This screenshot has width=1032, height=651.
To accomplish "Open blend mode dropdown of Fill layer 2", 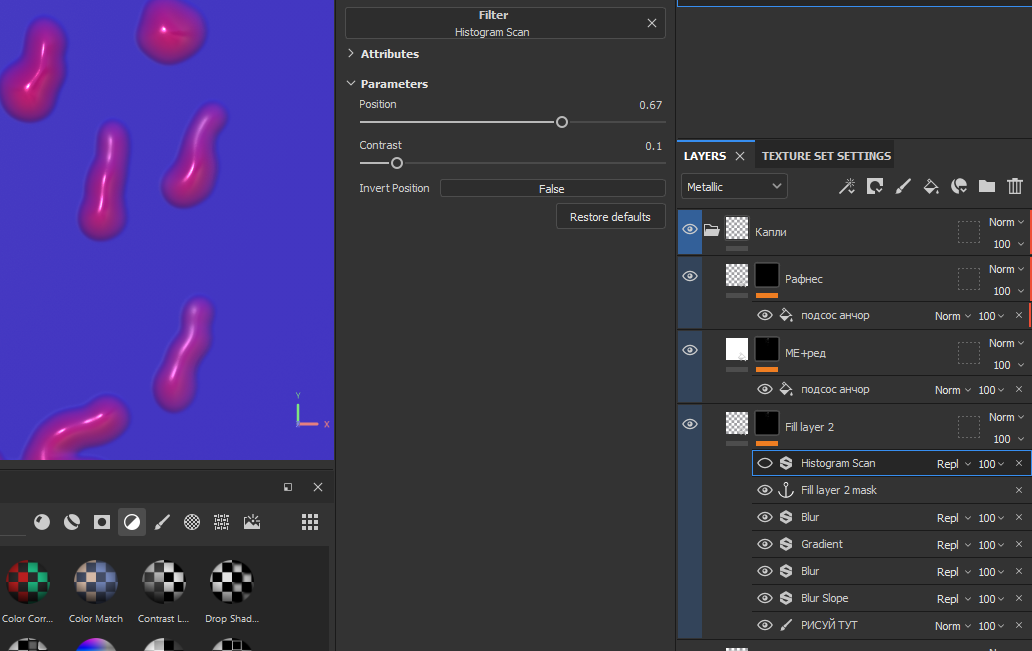I will pos(1006,417).
